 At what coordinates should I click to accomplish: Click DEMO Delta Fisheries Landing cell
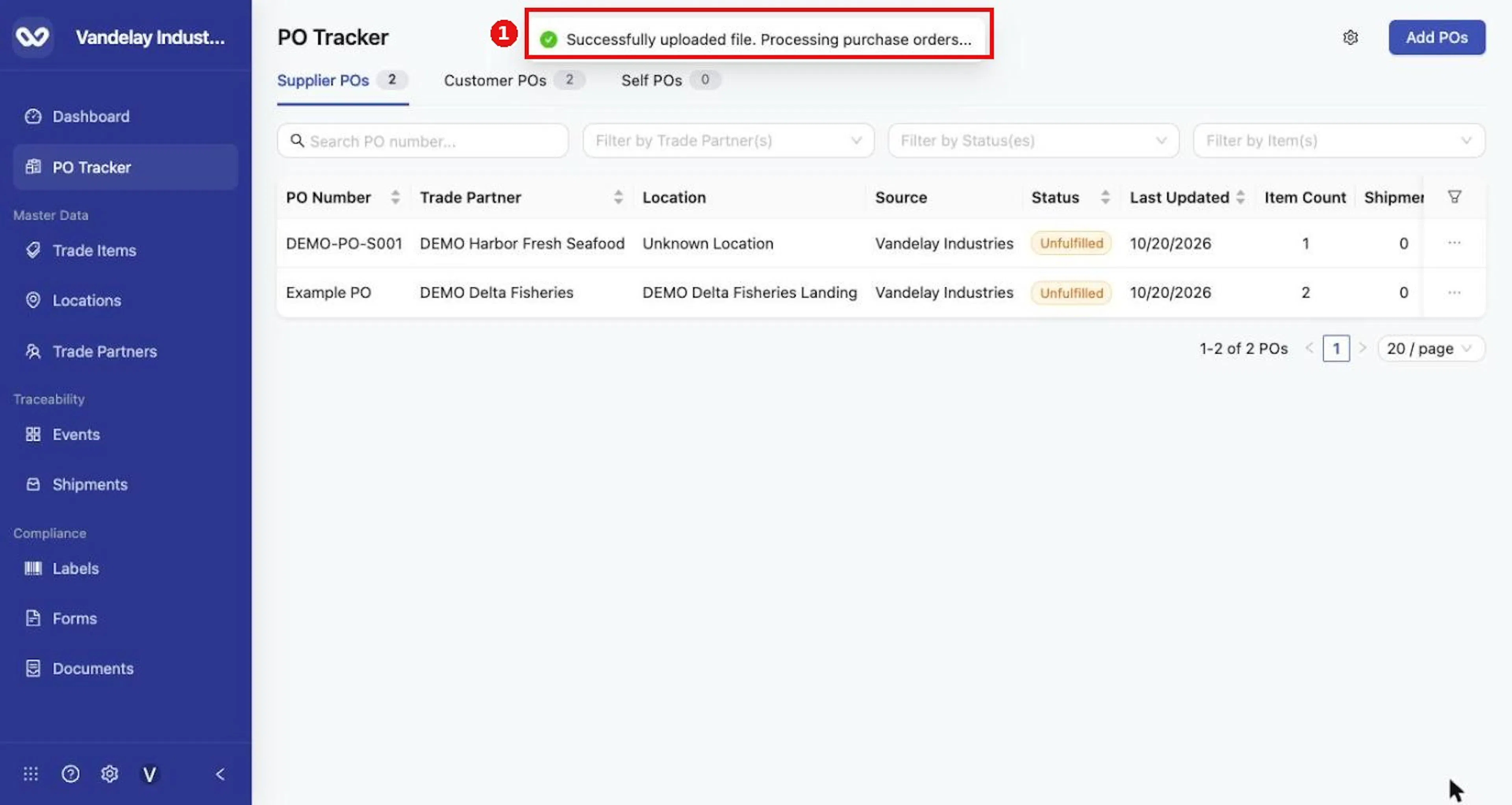click(750, 292)
